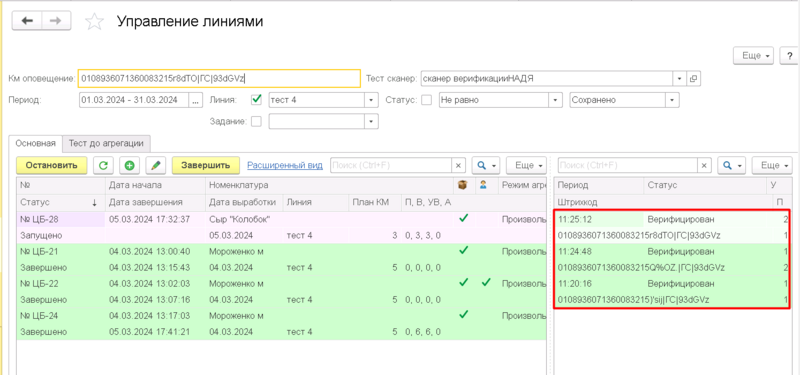The width and height of the screenshot is (800, 375).
Task: Open the 'Не равно' comparison dropdown
Action: (555, 100)
